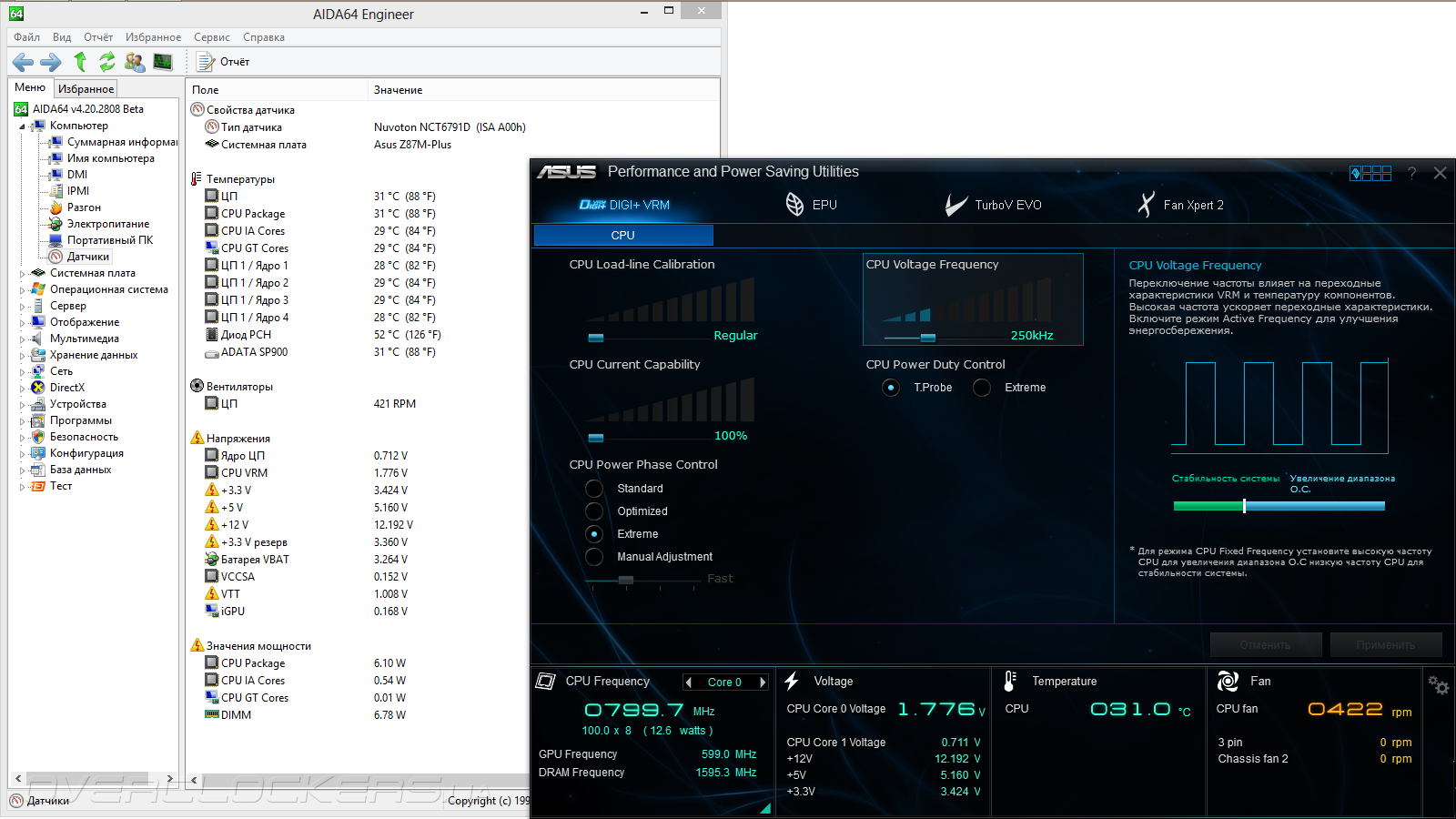Expand the Операционная система tree node
Screen dimensions: 1456x819
pyautogui.click(x=22, y=289)
